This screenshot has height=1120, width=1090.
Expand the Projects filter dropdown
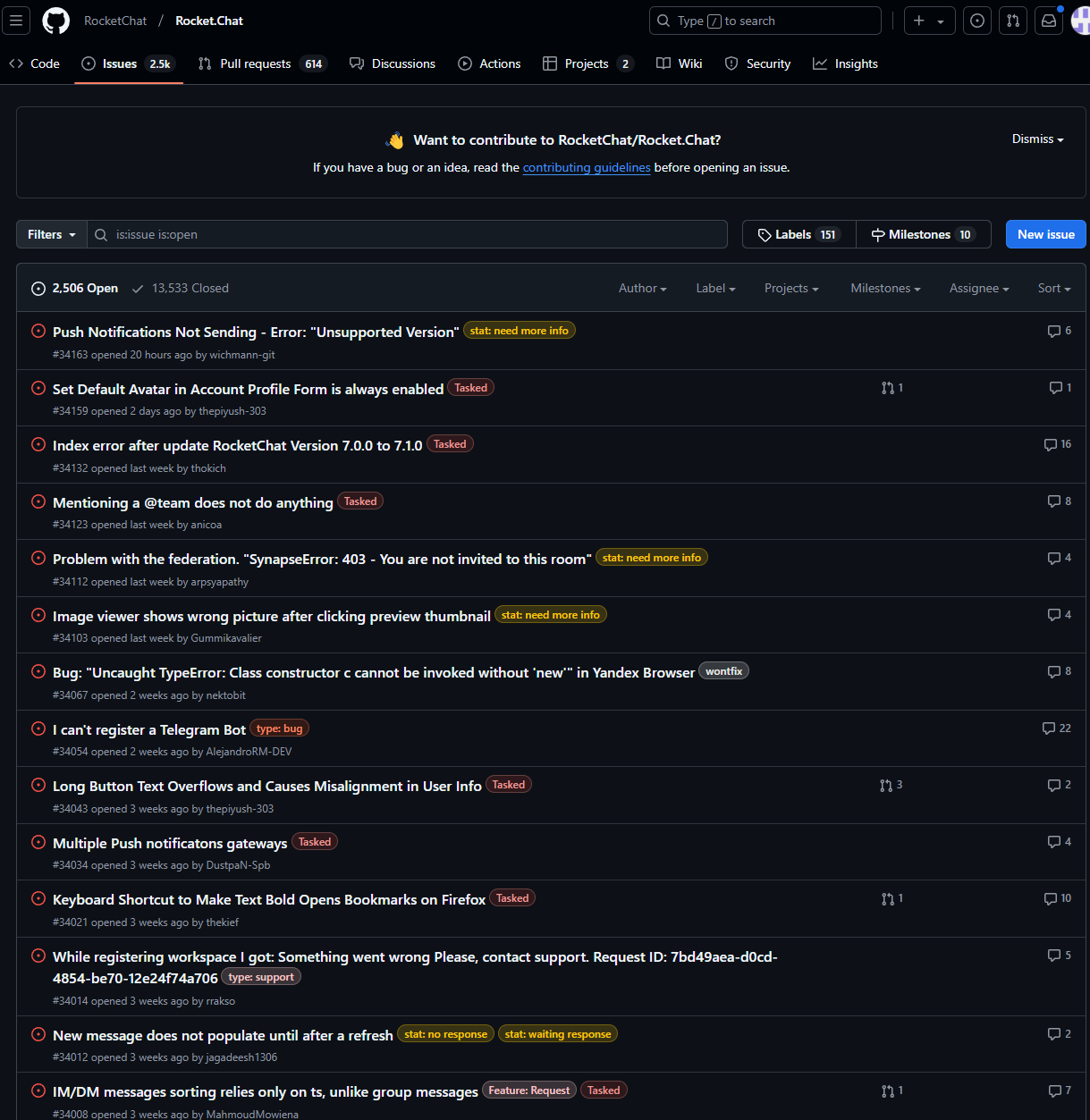click(791, 289)
